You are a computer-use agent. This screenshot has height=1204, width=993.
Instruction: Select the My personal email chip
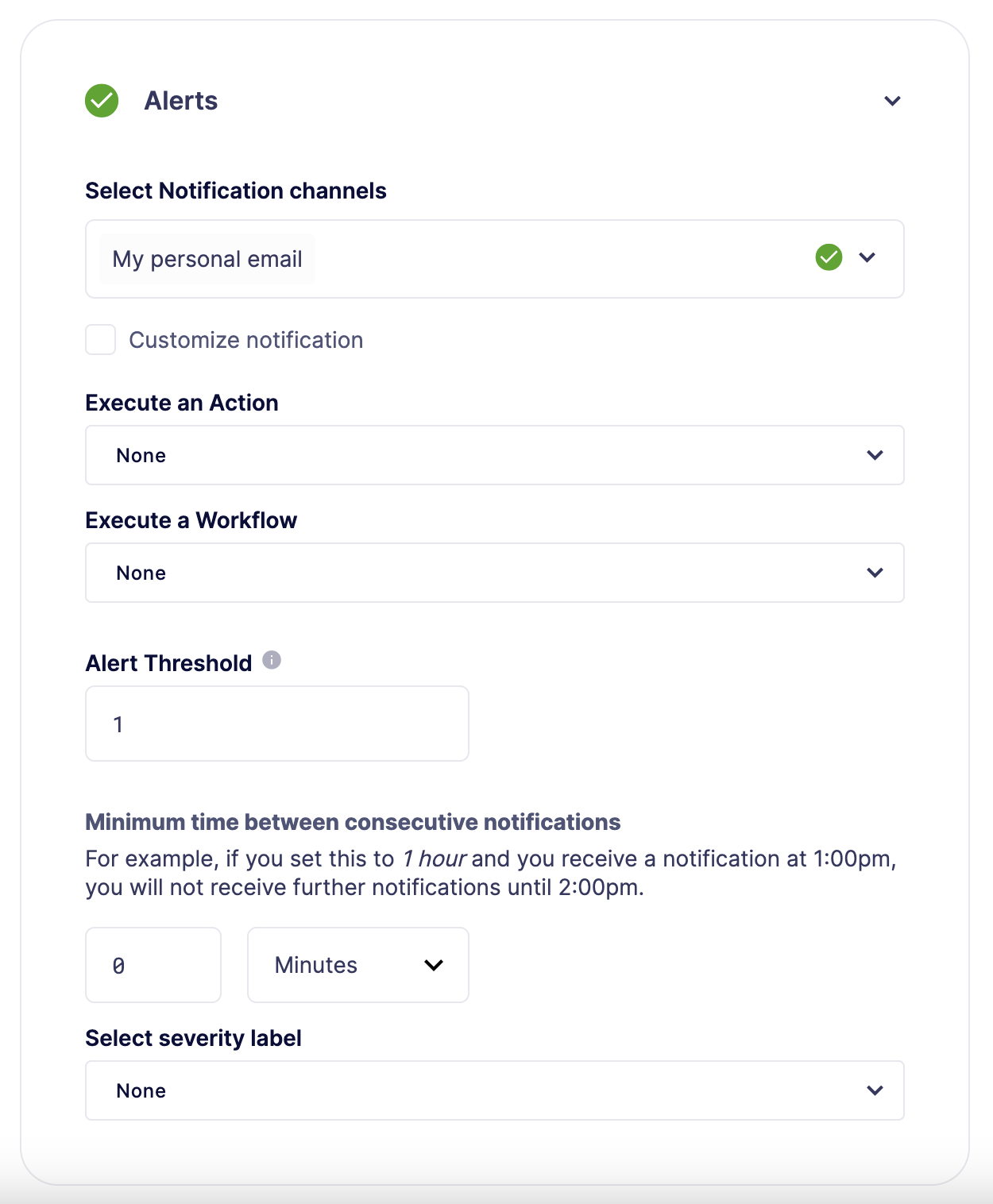[x=207, y=259]
